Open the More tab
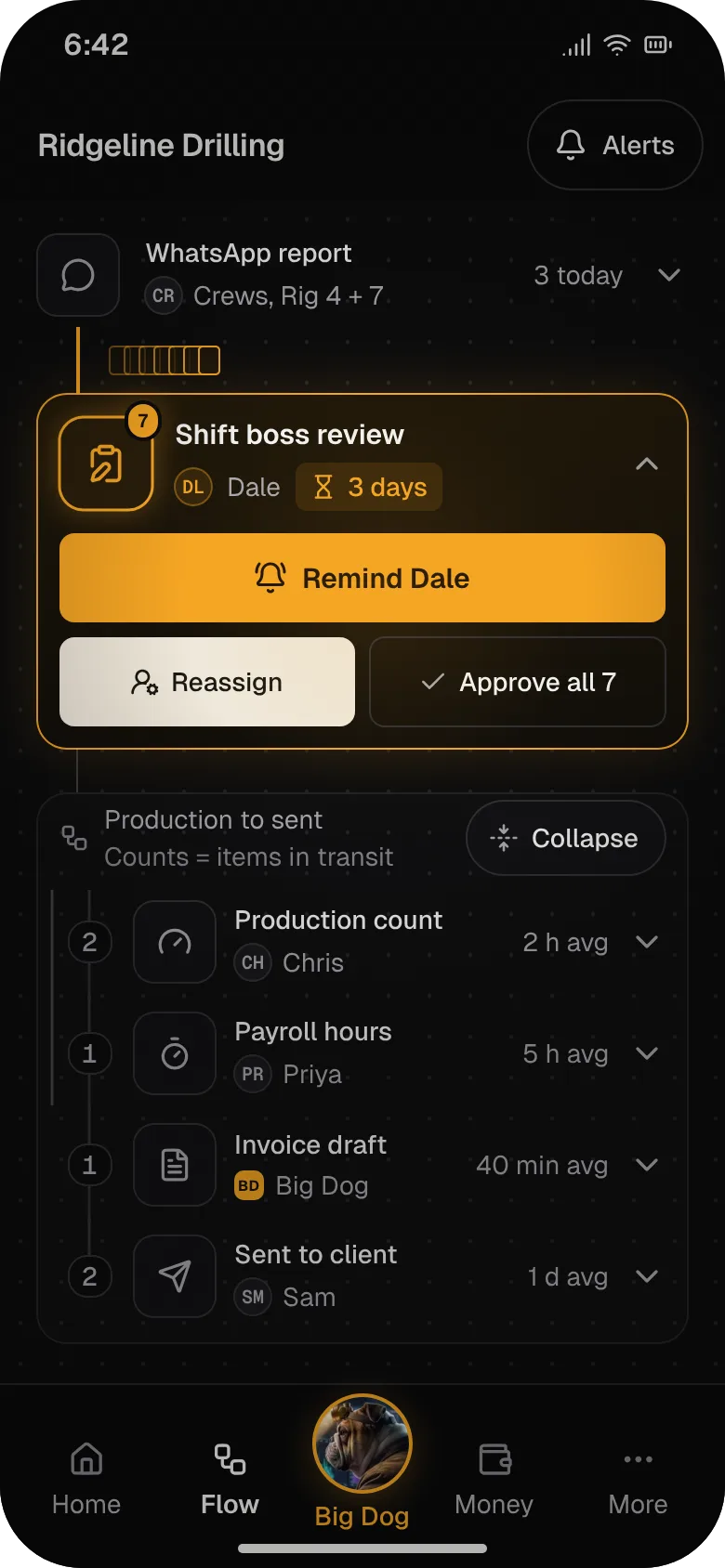This screenshot has height=1568, width=725. 639,1479
